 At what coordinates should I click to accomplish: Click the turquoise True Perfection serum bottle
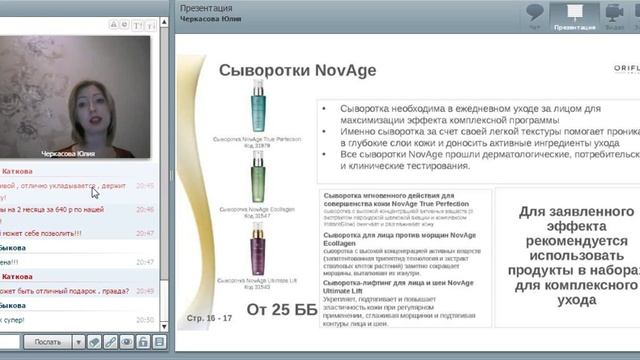point(258,106)
